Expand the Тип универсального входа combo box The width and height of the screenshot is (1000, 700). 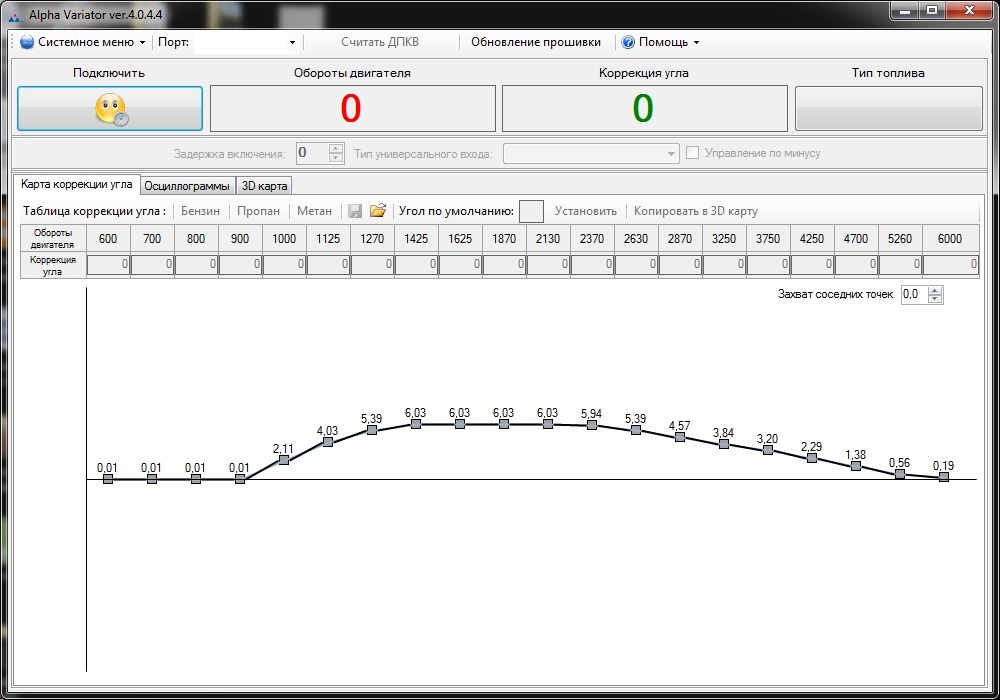pyautogui.click(x=672, y=153)
